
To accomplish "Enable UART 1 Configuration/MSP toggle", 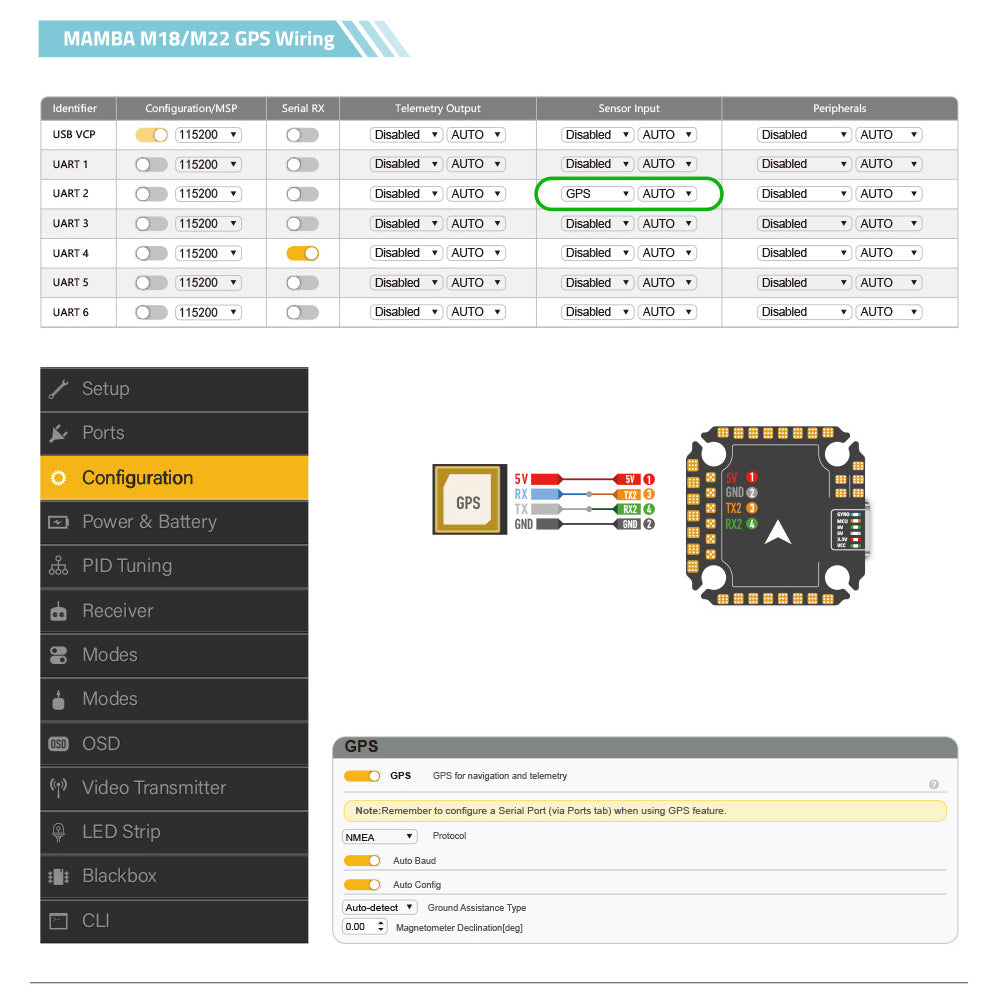I will point(151,164).
